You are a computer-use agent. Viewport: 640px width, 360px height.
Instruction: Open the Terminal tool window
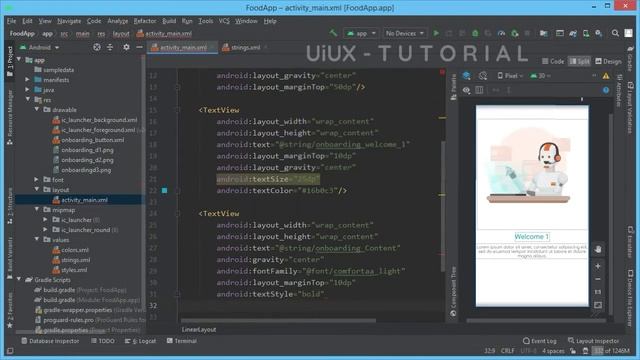182,341
